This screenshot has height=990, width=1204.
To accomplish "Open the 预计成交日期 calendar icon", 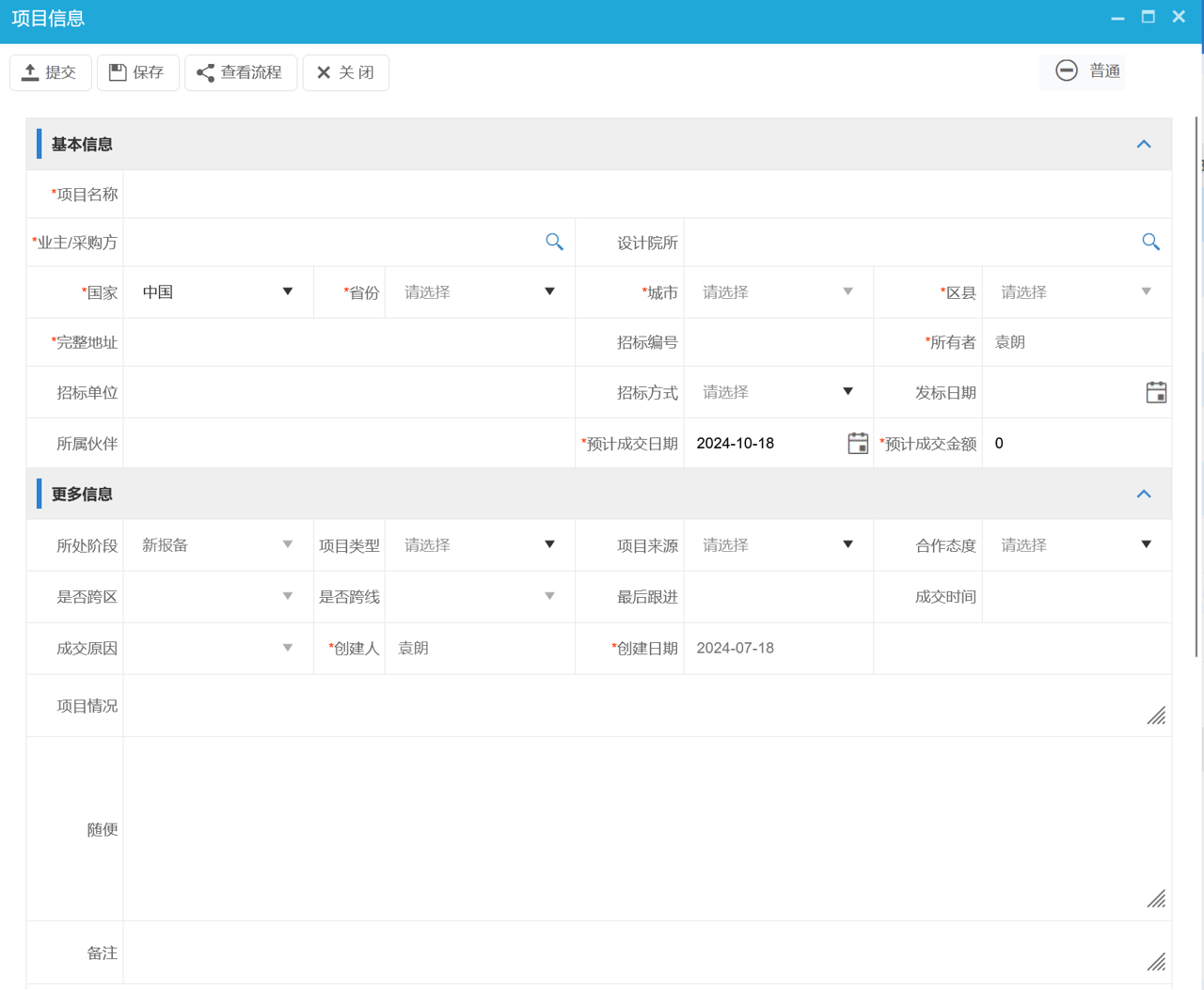I will (x=857, y=444).
